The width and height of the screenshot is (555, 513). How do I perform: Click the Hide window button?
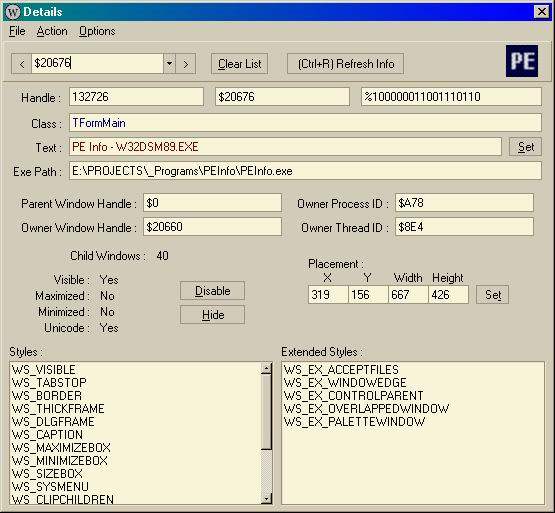click(212, 315)
